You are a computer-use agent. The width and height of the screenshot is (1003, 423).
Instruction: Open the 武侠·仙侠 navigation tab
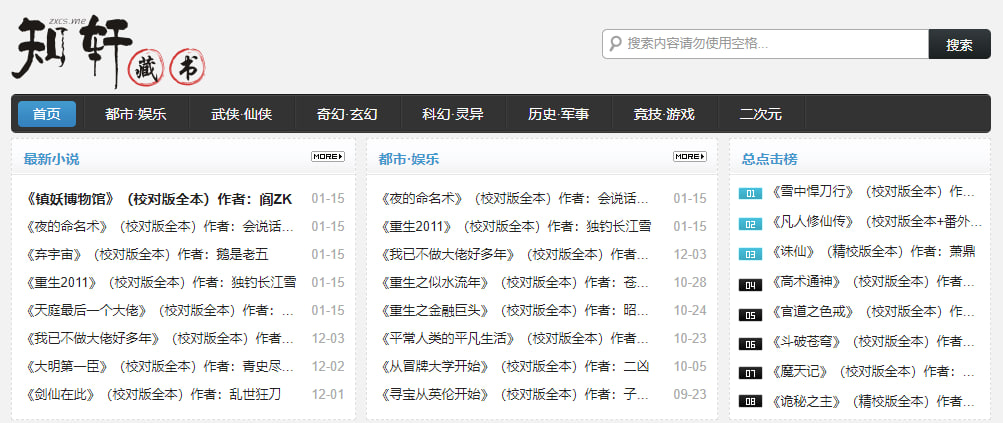point(242,114)
